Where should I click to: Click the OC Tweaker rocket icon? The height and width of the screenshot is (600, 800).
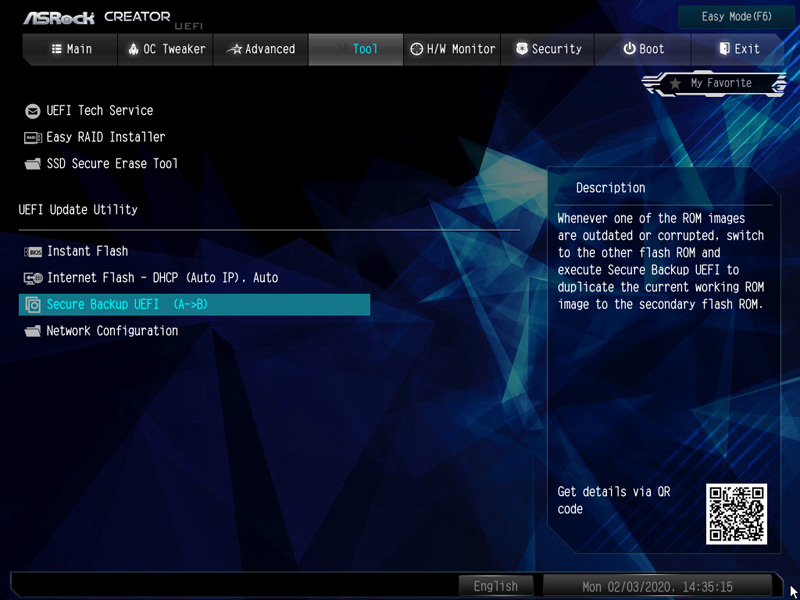click(x=134, y=49)
